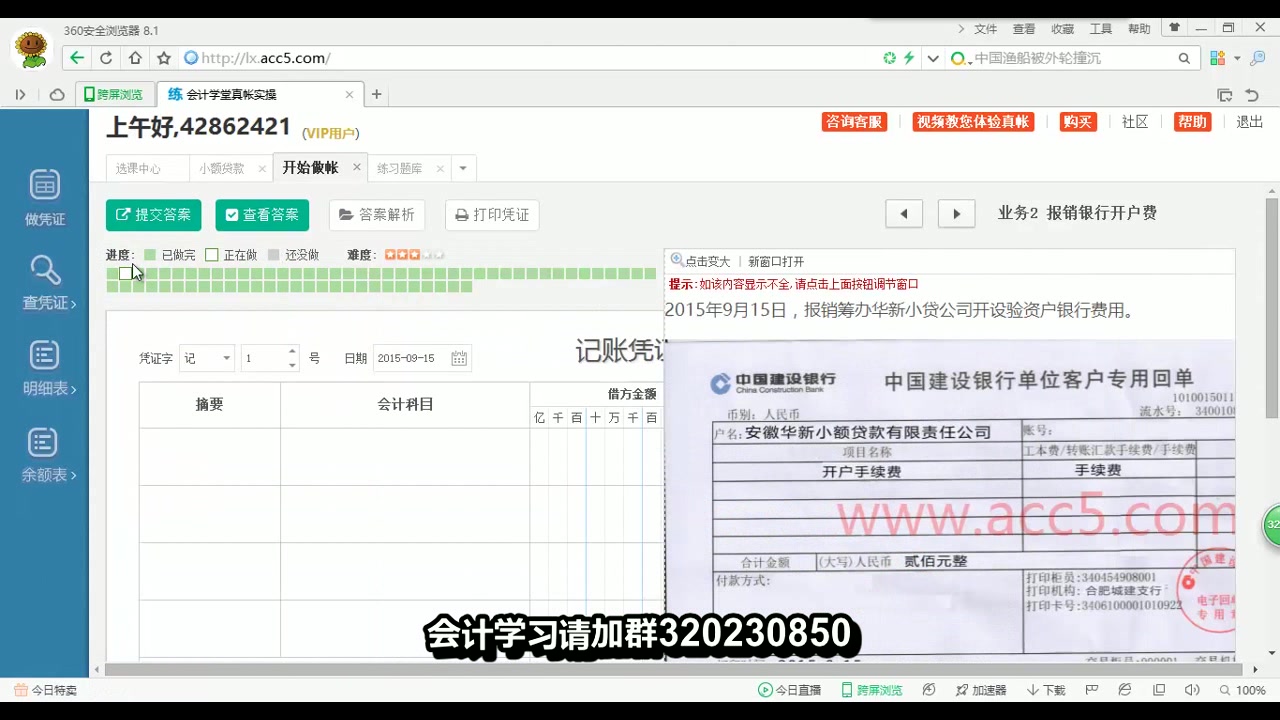The width and height of the screenshot is (1280, 720).
Task: Increase the voucher number stepper
Action: pyautogui.click(x=292, y=352)
